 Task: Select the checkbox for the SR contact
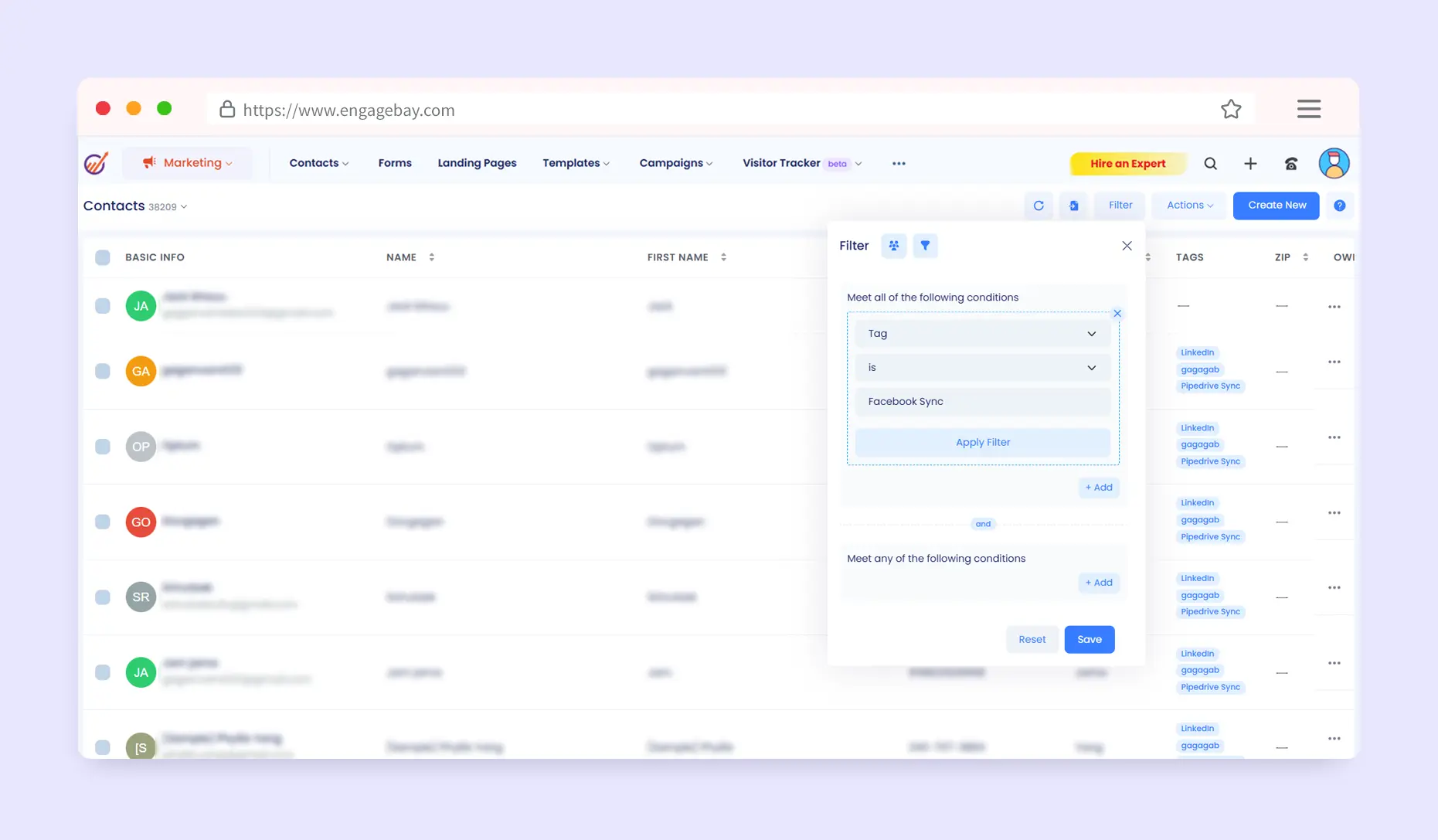click(103, 597)
